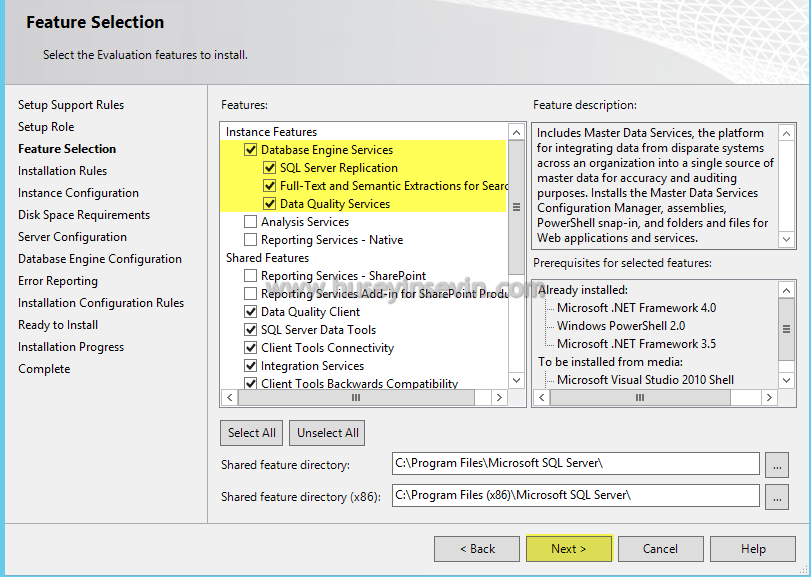Click the Prerequisites vertical scrollbar thumb
This screenshot has height=577, width=811.
[786, 329]
